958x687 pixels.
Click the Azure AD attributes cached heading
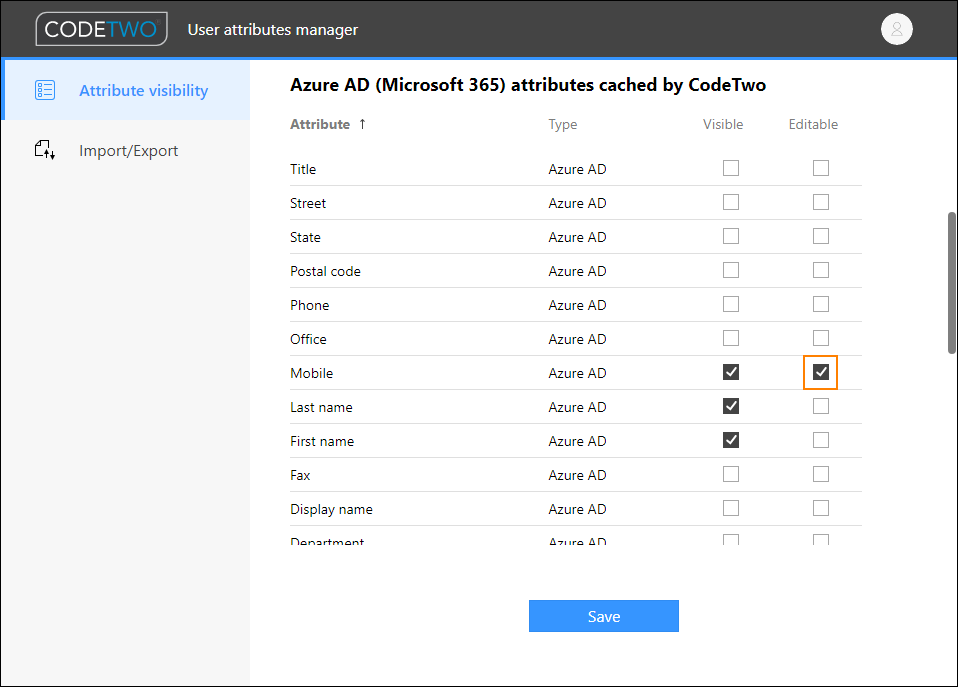(528, 84)
